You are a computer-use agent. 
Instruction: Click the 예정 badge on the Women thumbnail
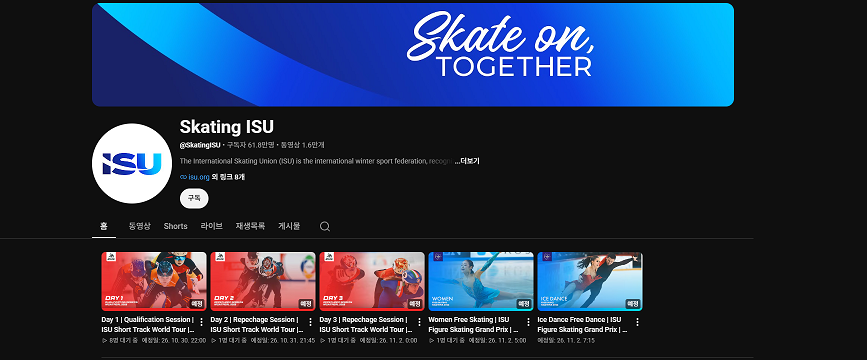(524, 304)
